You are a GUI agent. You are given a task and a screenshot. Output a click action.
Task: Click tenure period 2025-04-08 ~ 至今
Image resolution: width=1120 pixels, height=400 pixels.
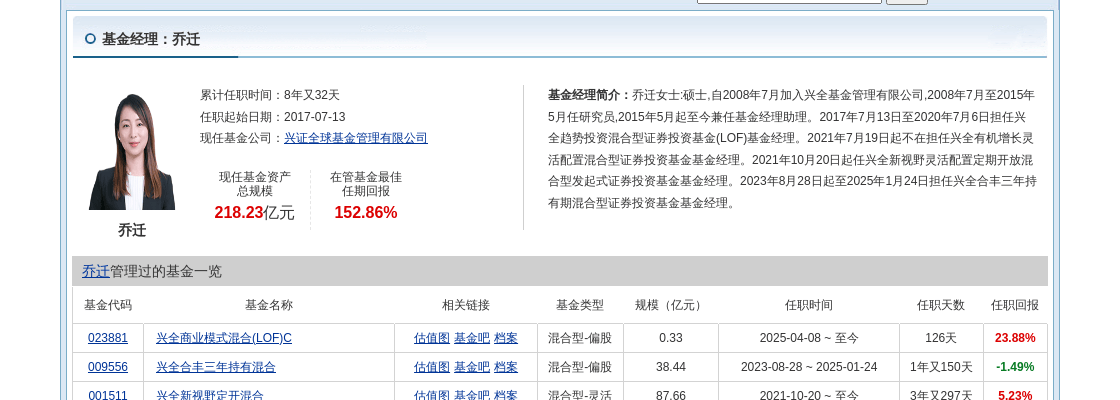point(809,338)
